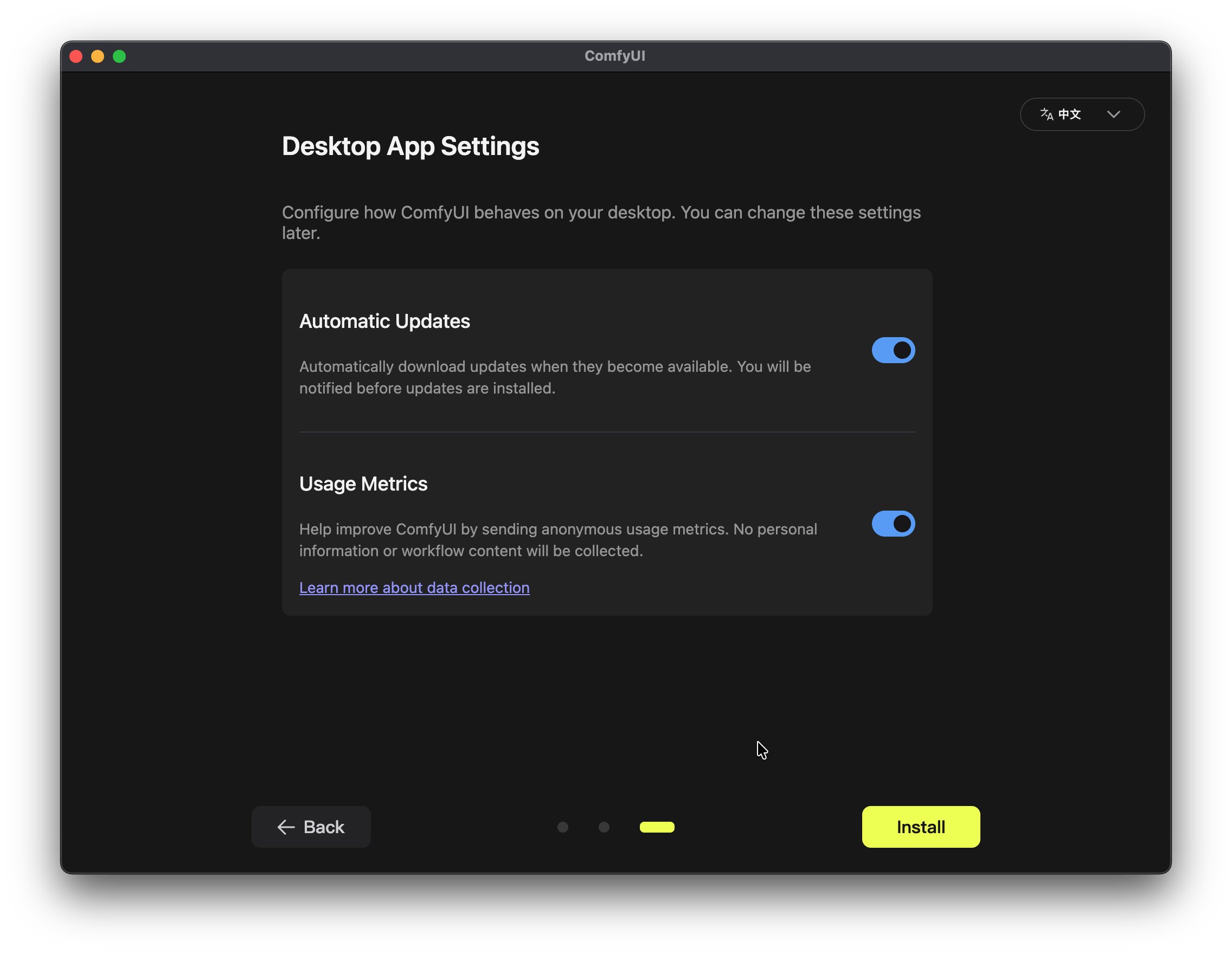Open the Learn more about data collection link
The height and width of the screenshot is (954, 1232).
[414, 588]
